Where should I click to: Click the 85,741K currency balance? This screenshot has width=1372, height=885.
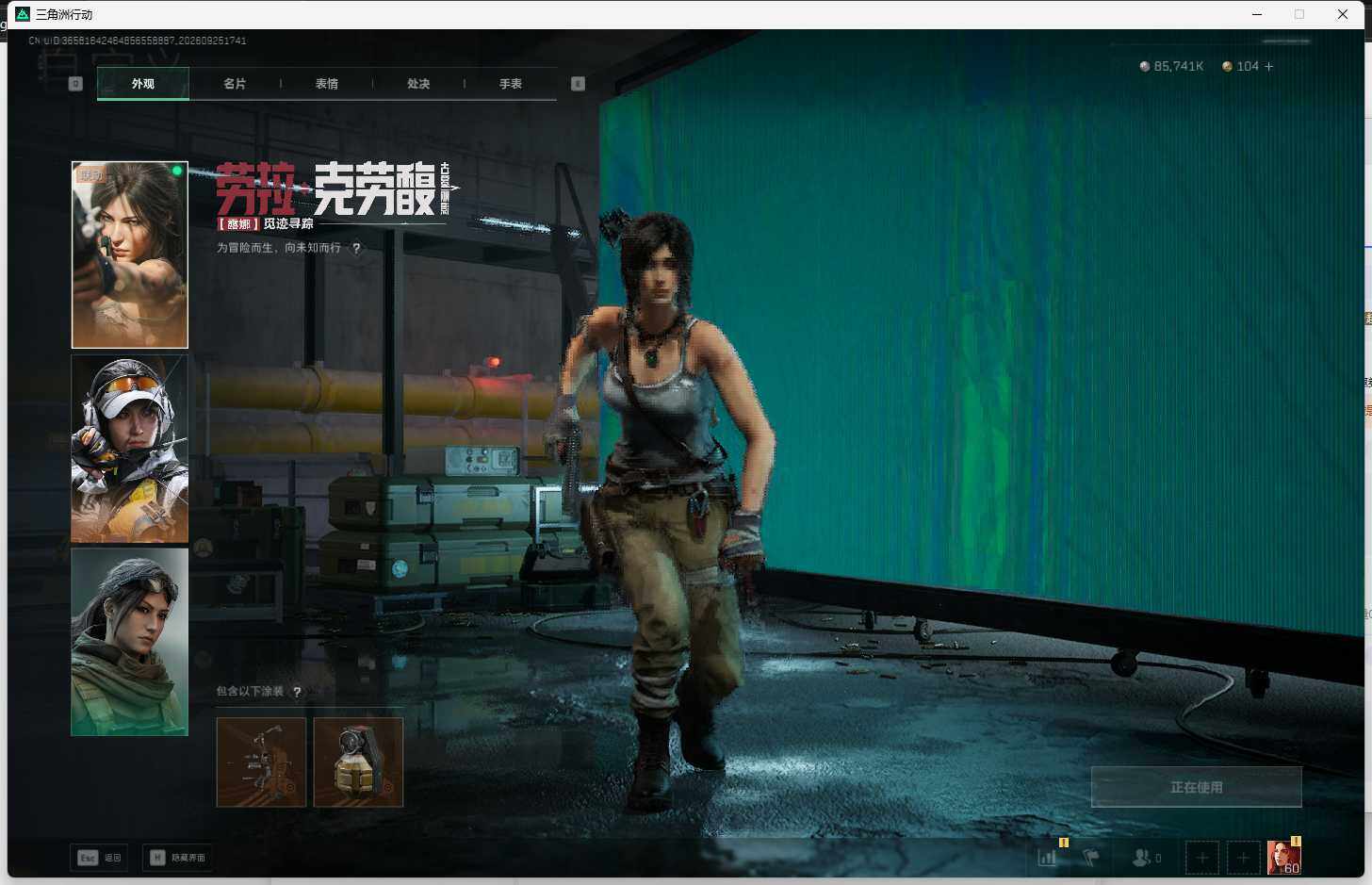pyautogui.click(x=1171, y=66)
